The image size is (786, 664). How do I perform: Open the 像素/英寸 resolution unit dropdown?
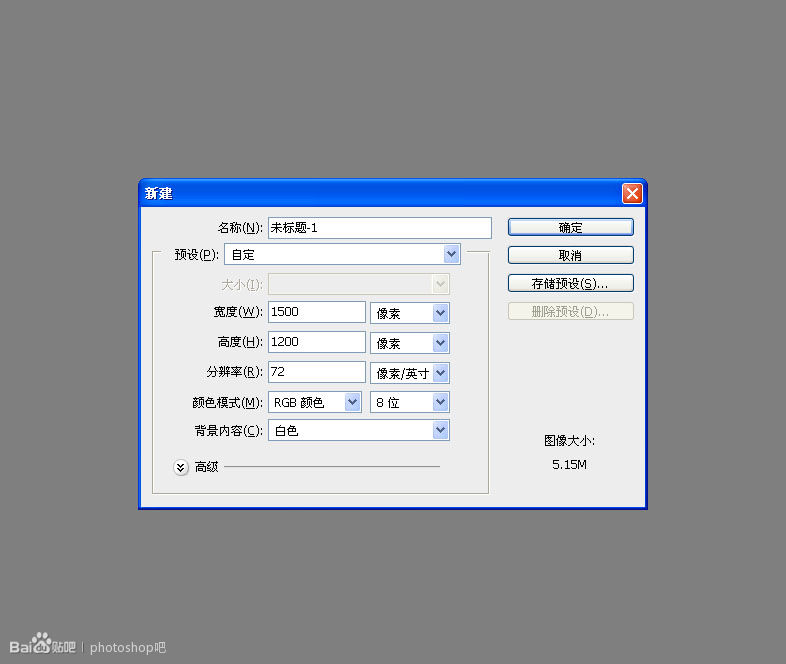[x=410, y=373]
